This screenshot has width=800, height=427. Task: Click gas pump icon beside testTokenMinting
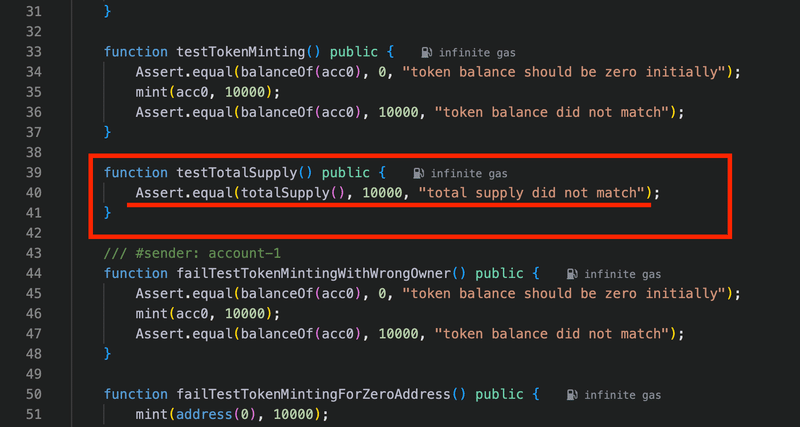click(427, 52)
